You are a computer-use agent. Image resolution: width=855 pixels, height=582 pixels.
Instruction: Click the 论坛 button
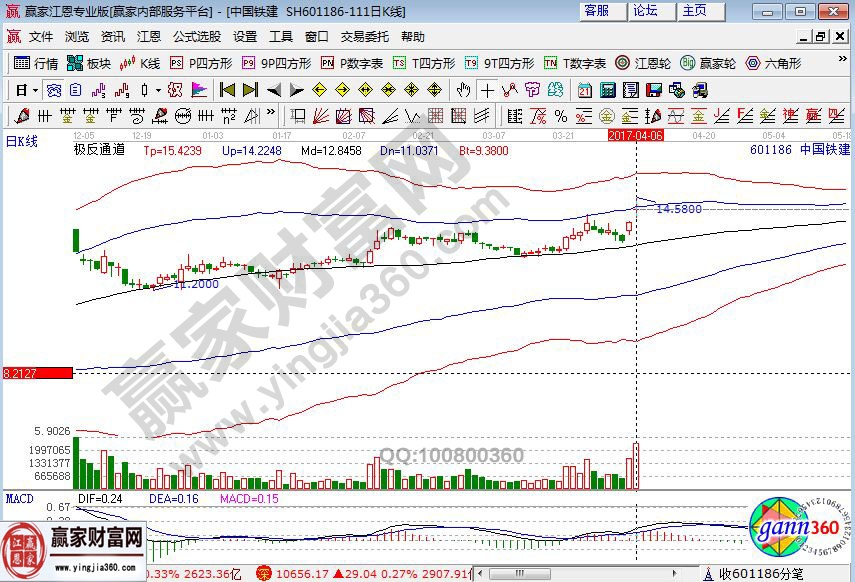(646, 11)
